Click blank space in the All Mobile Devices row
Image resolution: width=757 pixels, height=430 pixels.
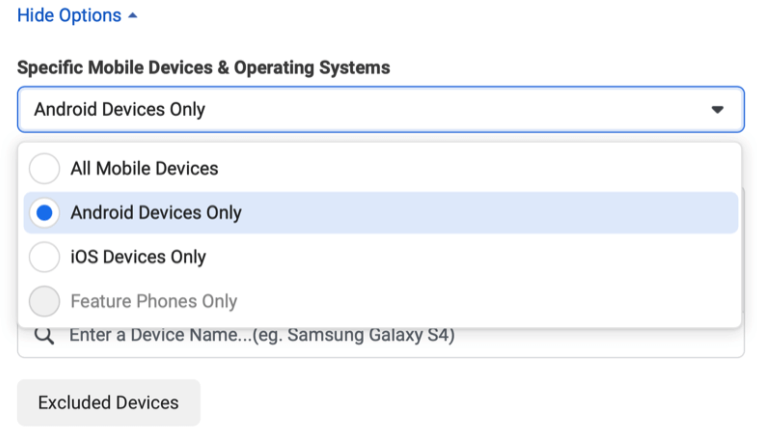[480, 168]
